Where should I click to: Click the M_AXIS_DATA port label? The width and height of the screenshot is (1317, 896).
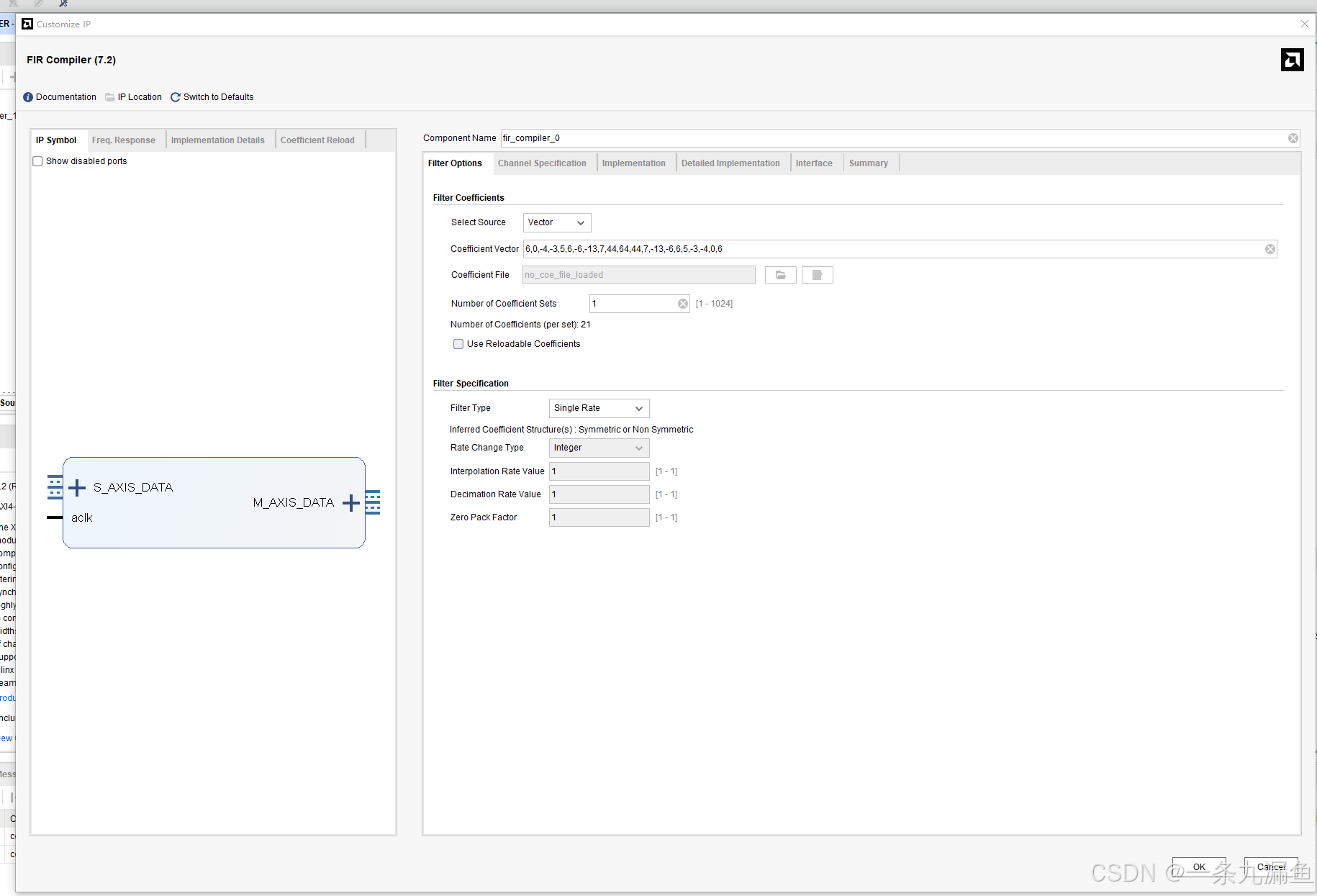tap(294, 502)
